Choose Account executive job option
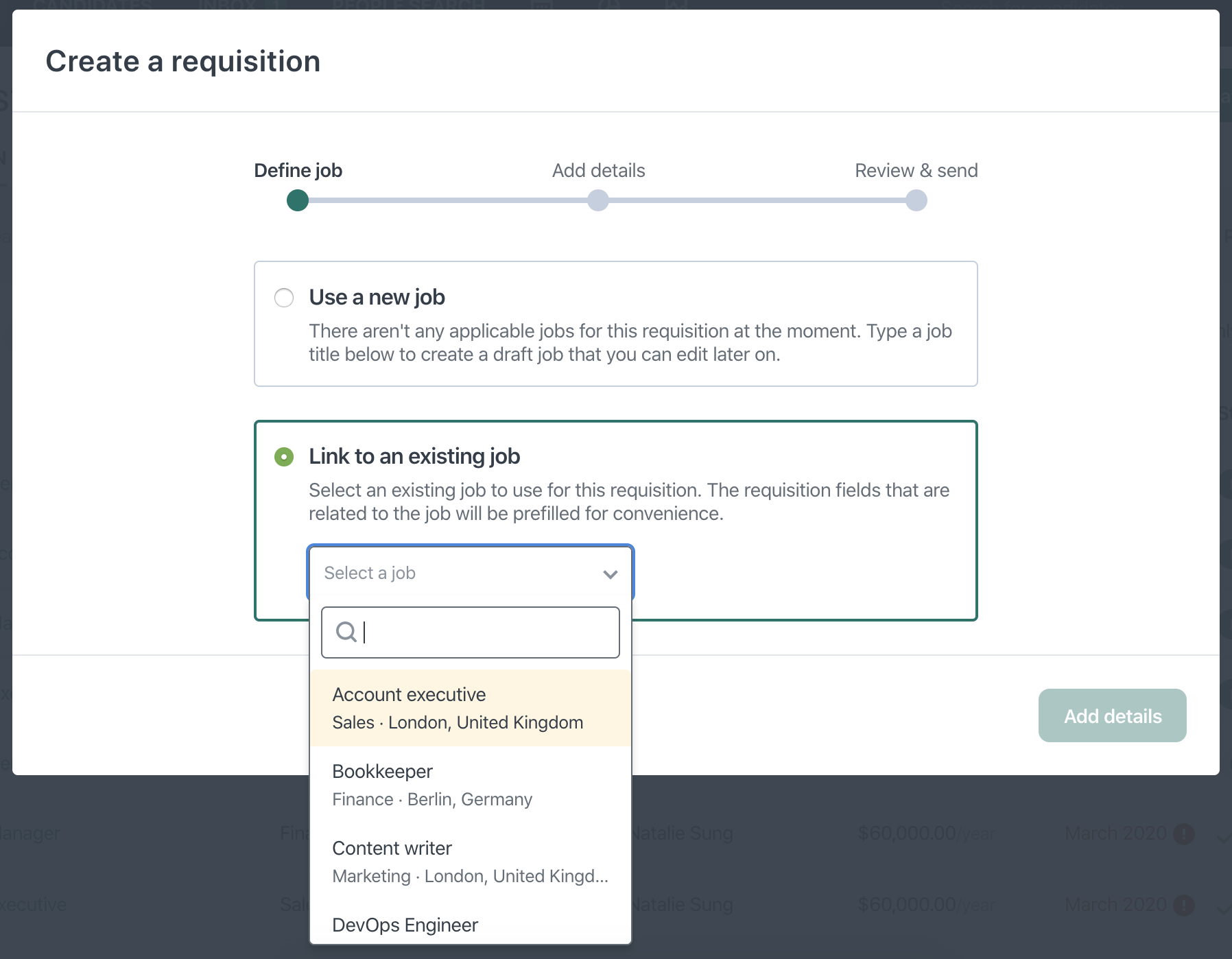 click(471, 708)
